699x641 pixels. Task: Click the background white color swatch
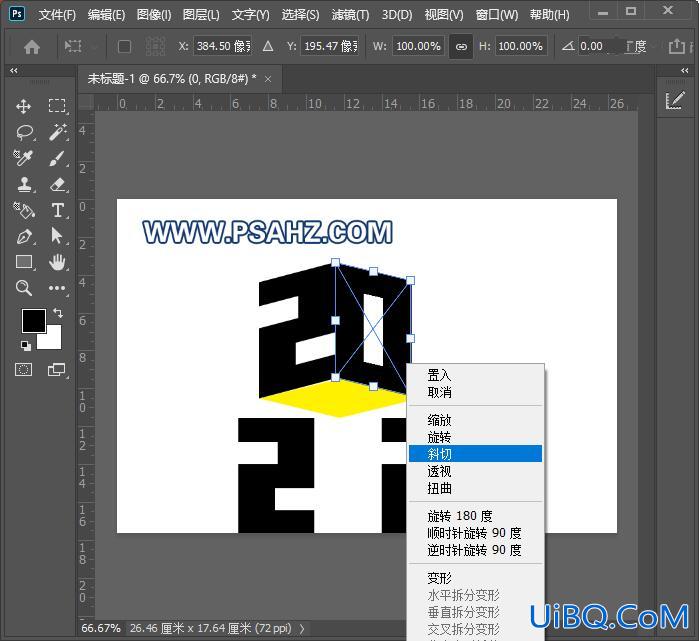click(51, 340)
